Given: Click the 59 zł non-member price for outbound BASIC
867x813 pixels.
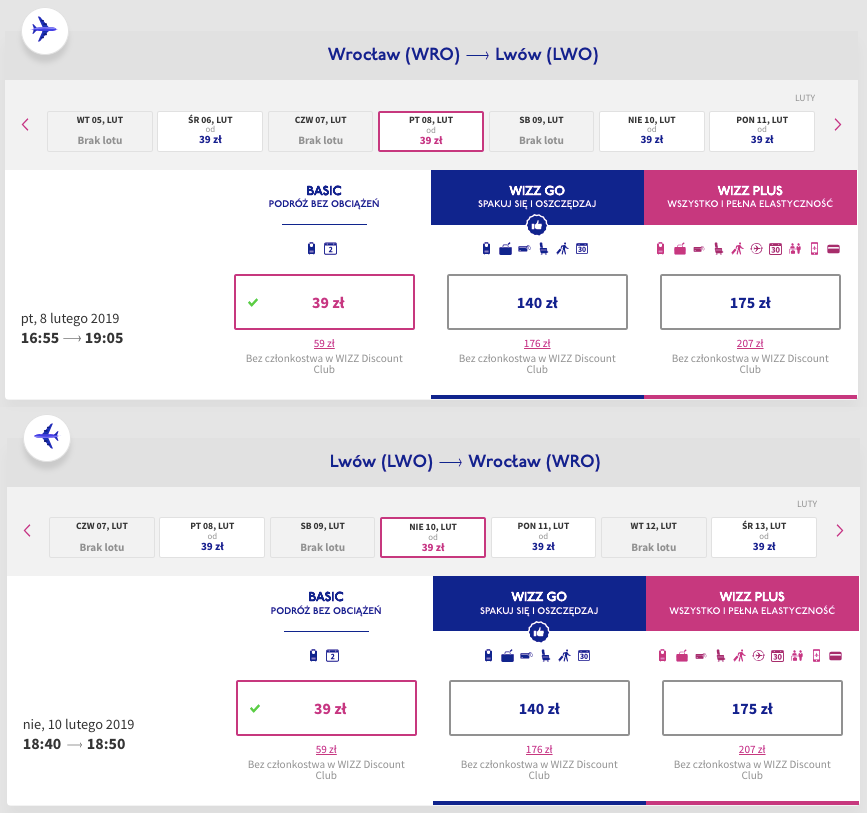Looking at the screenshot, I should click(x=324, y=343).
